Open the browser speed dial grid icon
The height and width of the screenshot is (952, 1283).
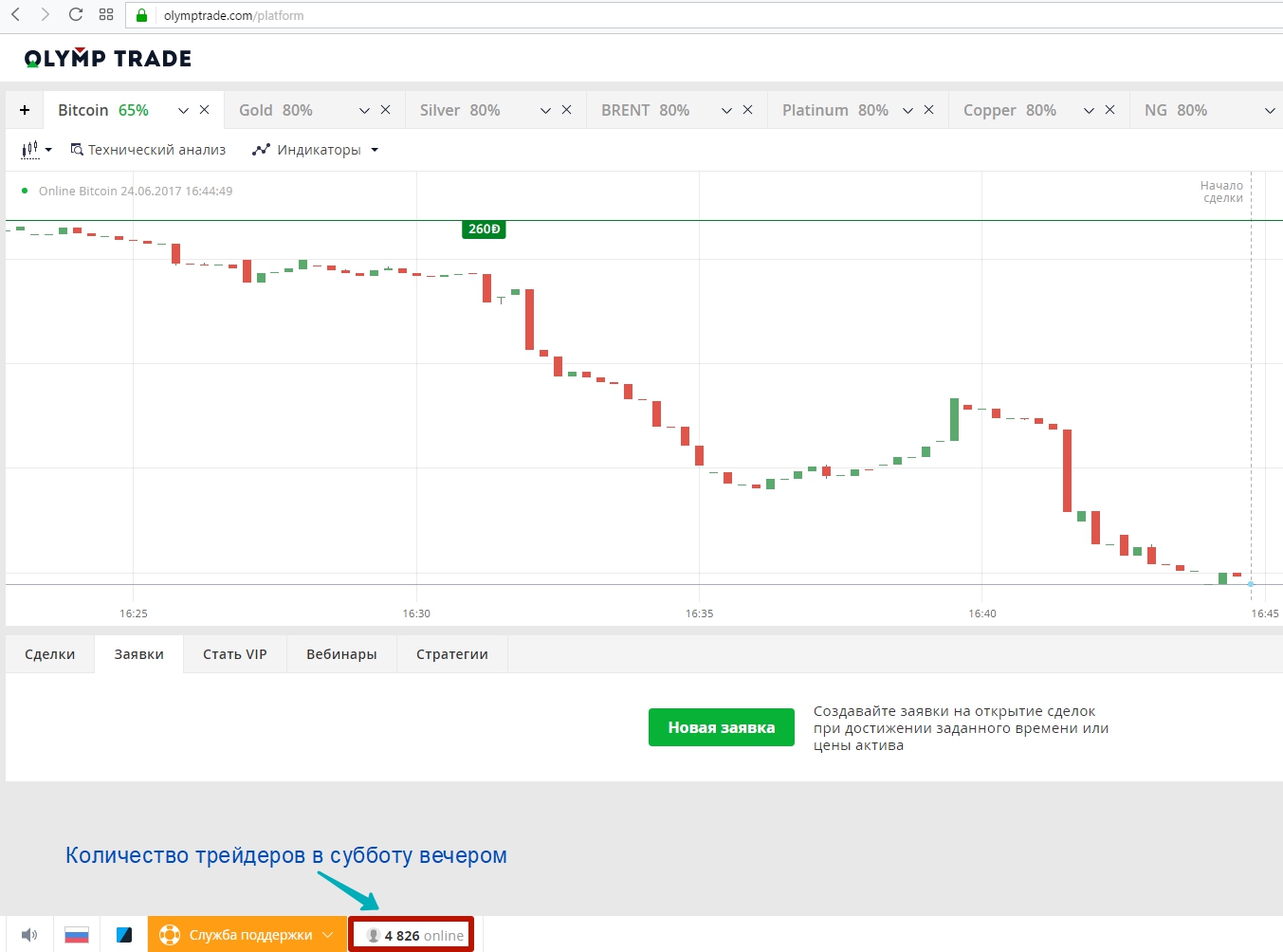[x=106, y=15]
